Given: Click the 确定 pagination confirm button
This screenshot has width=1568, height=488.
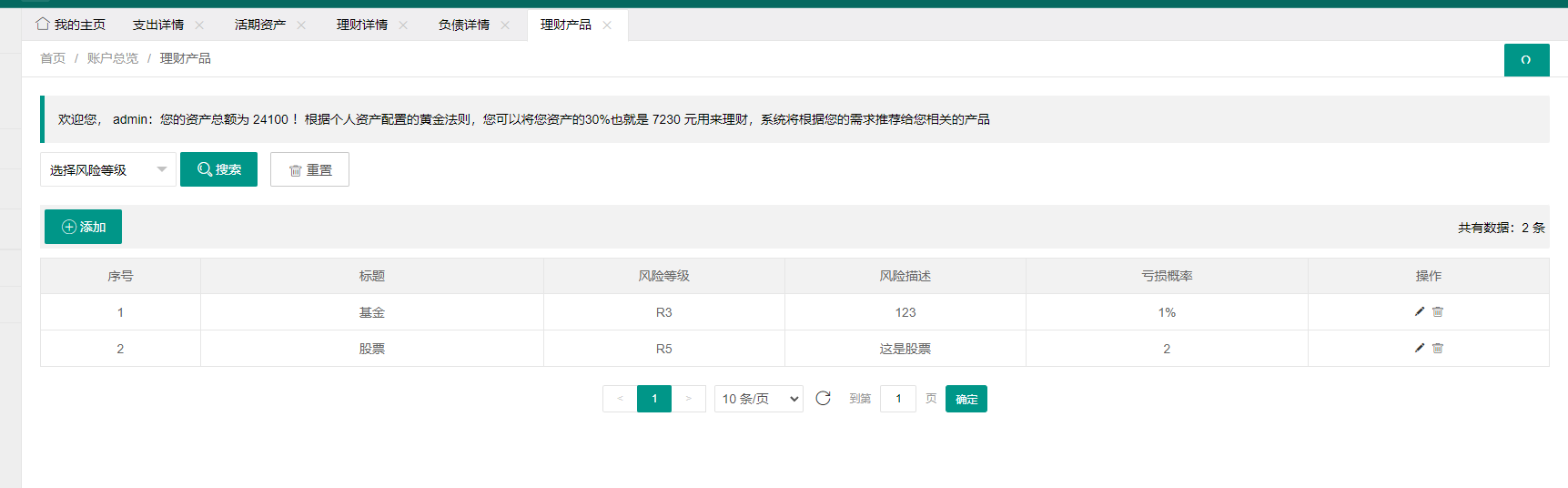Looking at the screenshot, I should [966, 399].
